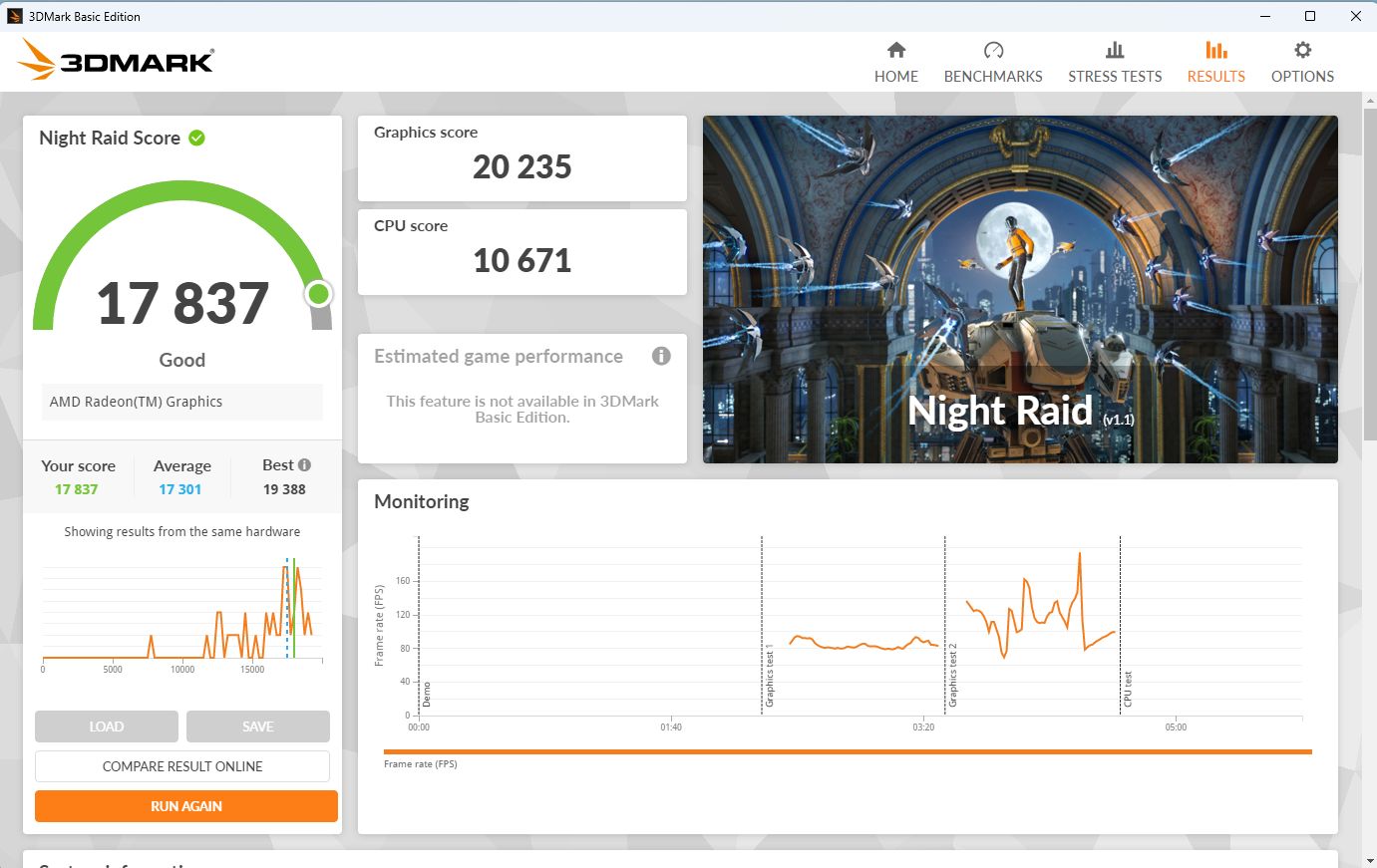Click the 3DMark title bar app icon
1377x868 pixels.
[15, 16]
